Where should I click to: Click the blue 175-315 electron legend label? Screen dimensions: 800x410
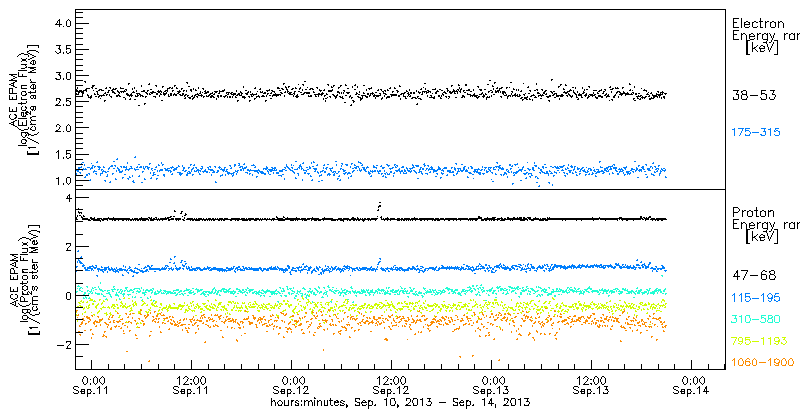(756, 133)
